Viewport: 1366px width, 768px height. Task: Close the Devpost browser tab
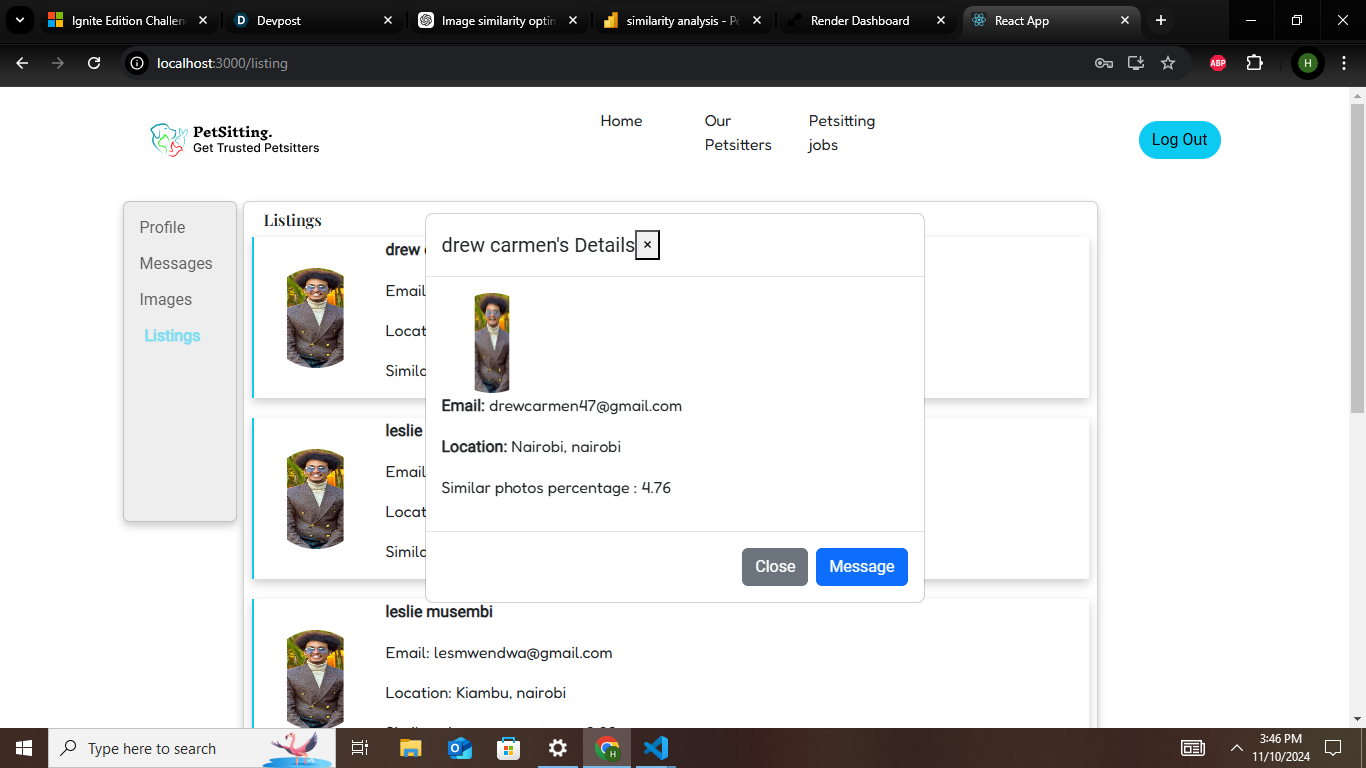point(388,20)
